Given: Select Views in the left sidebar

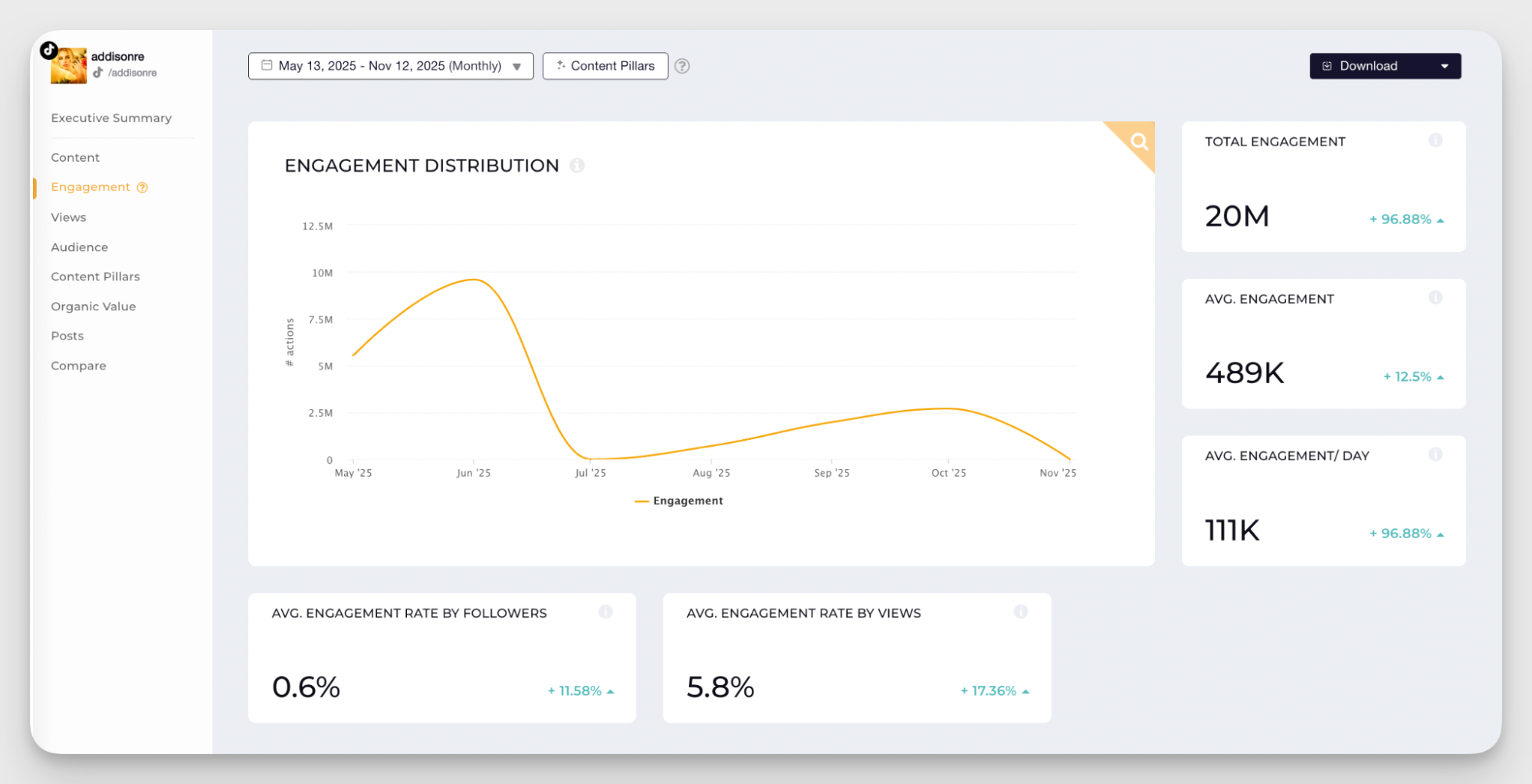Looking at the screenshot, I should [68, 217].
